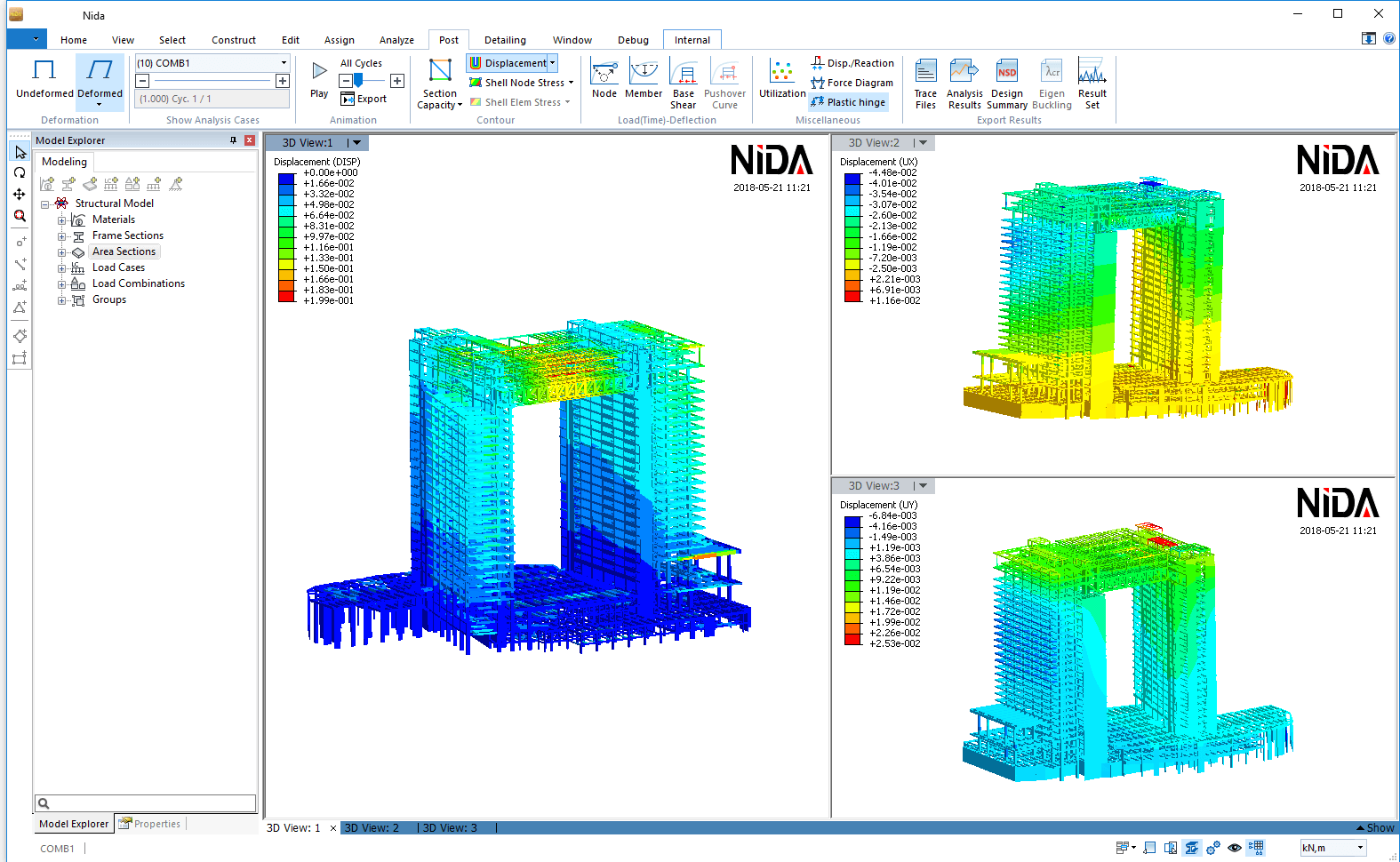Toggle the Displacement contour
1400x862 pixels.
508,63
